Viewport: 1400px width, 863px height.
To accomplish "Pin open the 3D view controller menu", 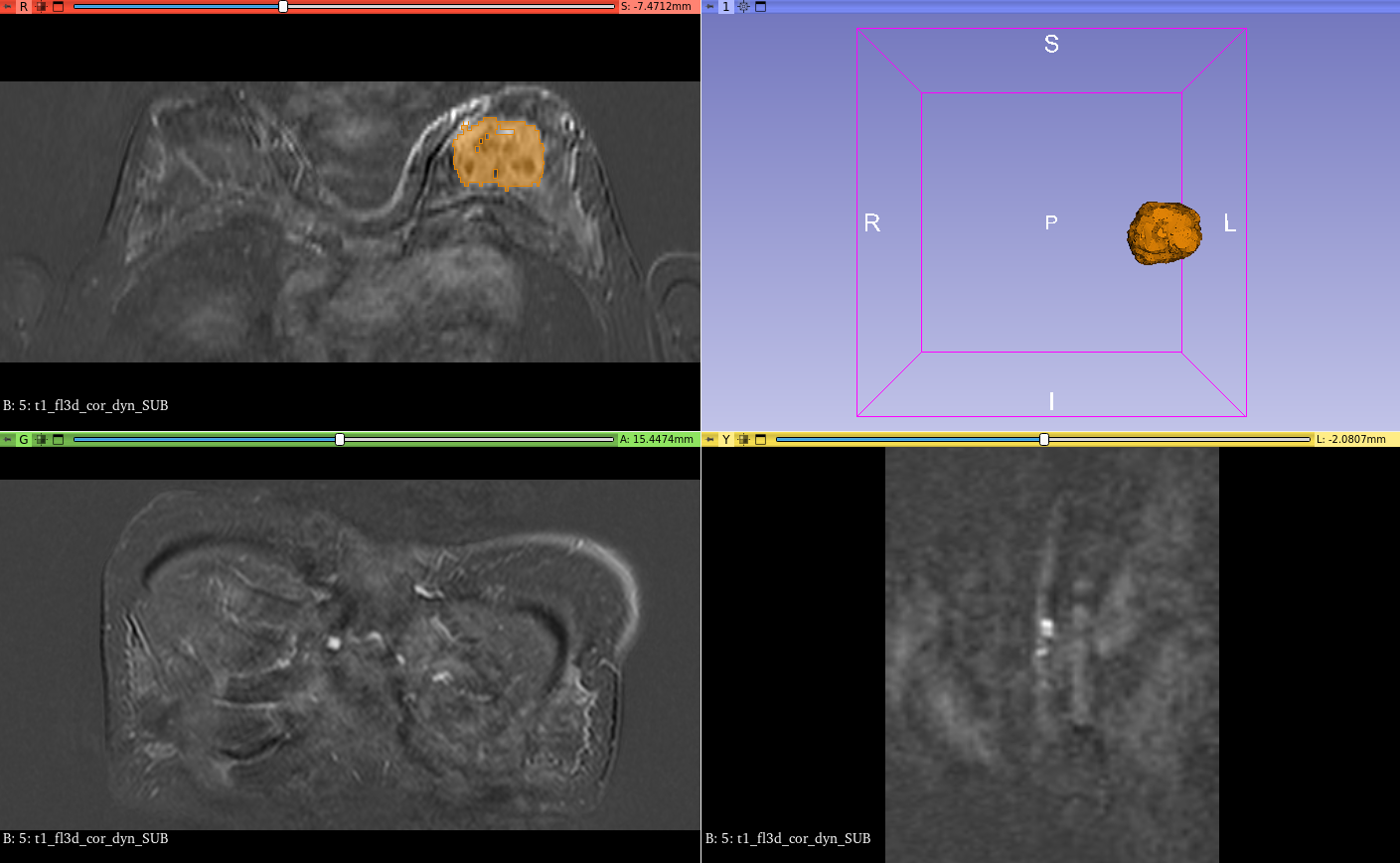I will coord(709,6).
